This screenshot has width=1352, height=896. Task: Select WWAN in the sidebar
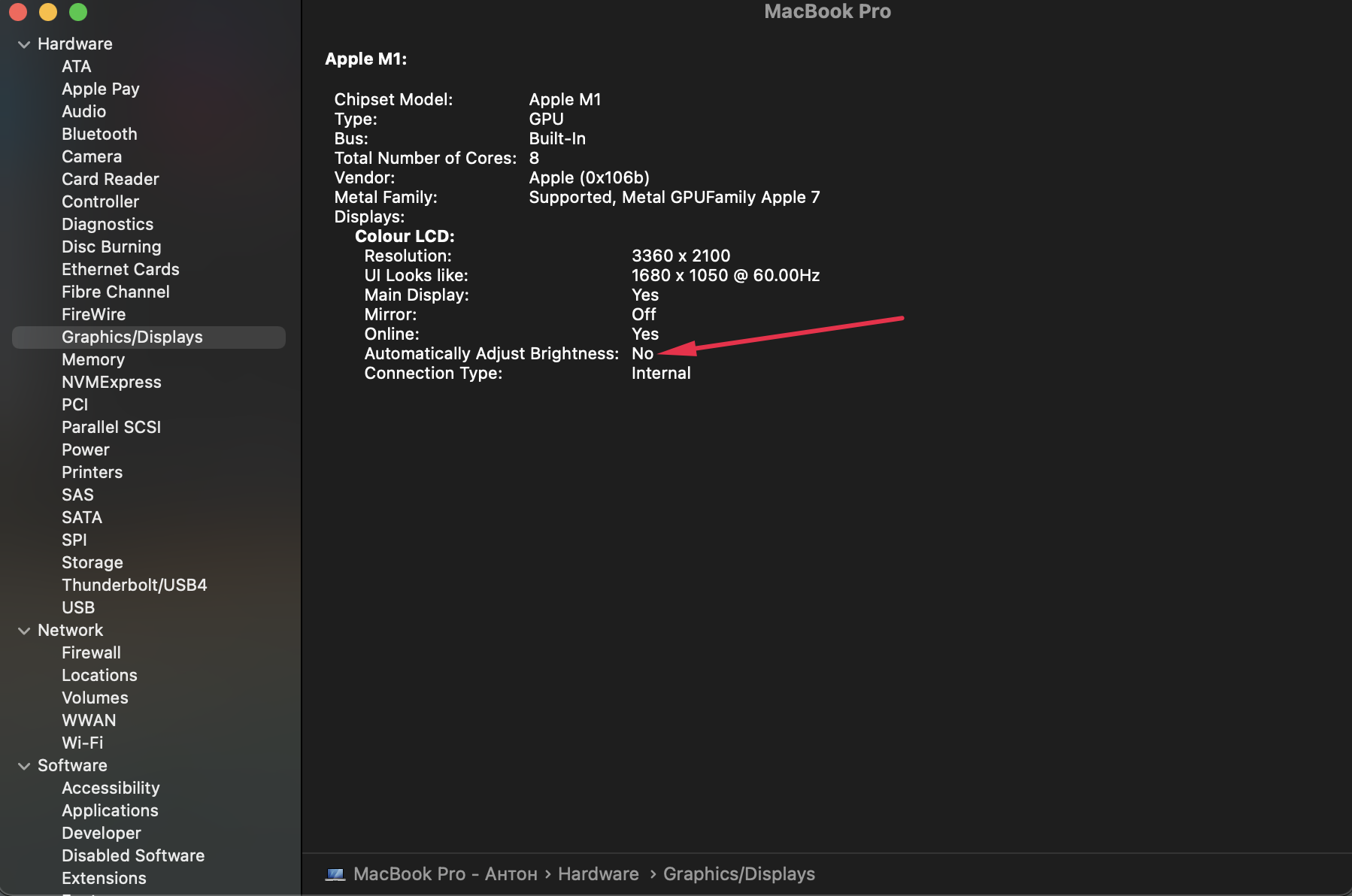click(89, 720)
